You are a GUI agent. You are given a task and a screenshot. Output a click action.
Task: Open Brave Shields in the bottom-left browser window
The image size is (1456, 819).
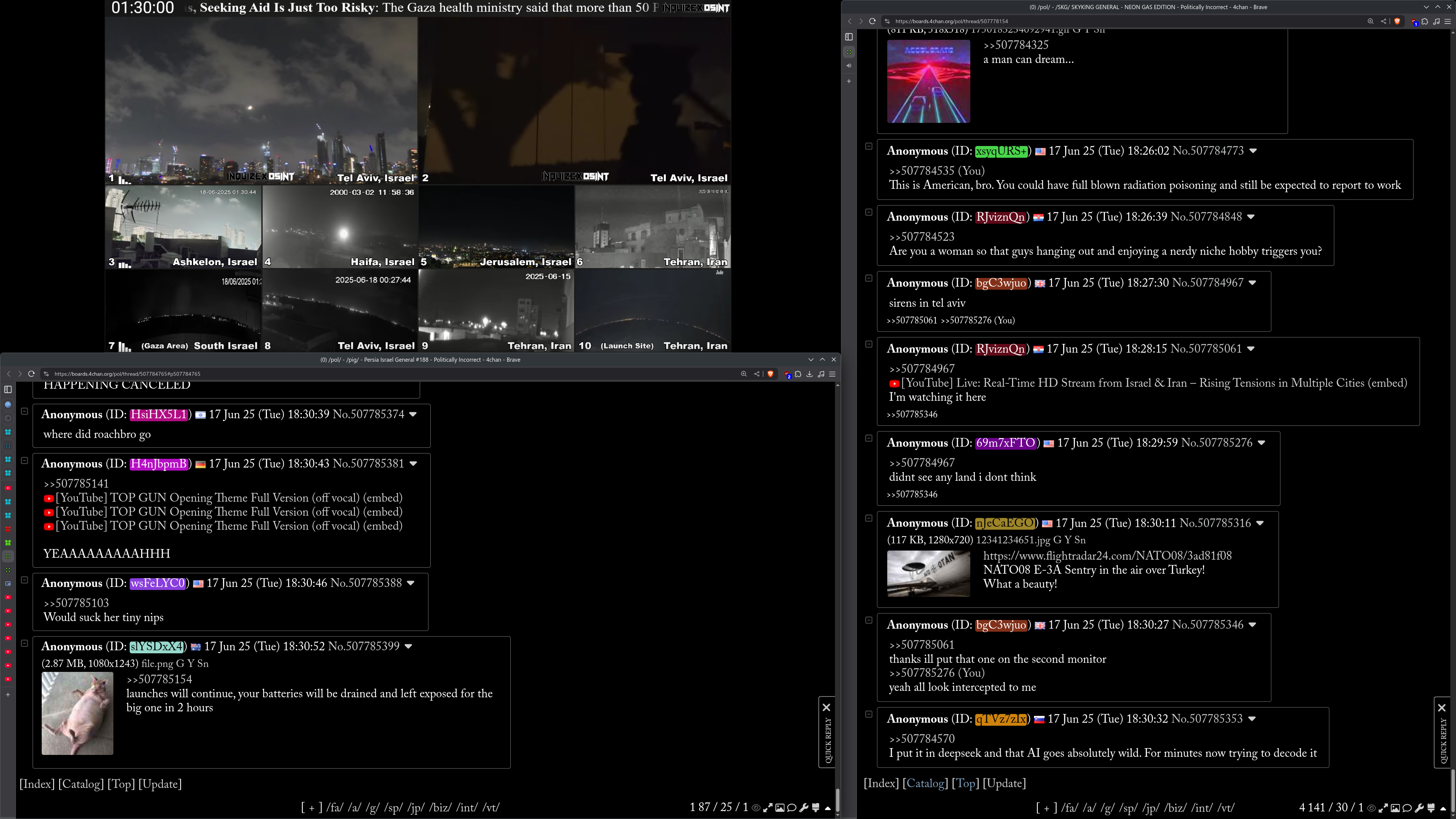(770, 373)
